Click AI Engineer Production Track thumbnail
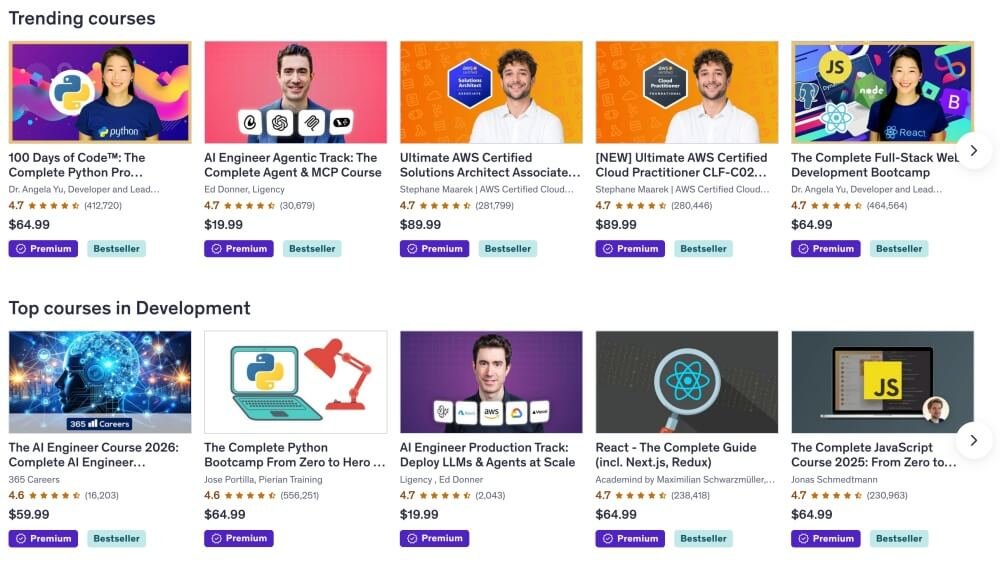The width and height of the screenshot is (1000, 568). [x=491, y=382]
